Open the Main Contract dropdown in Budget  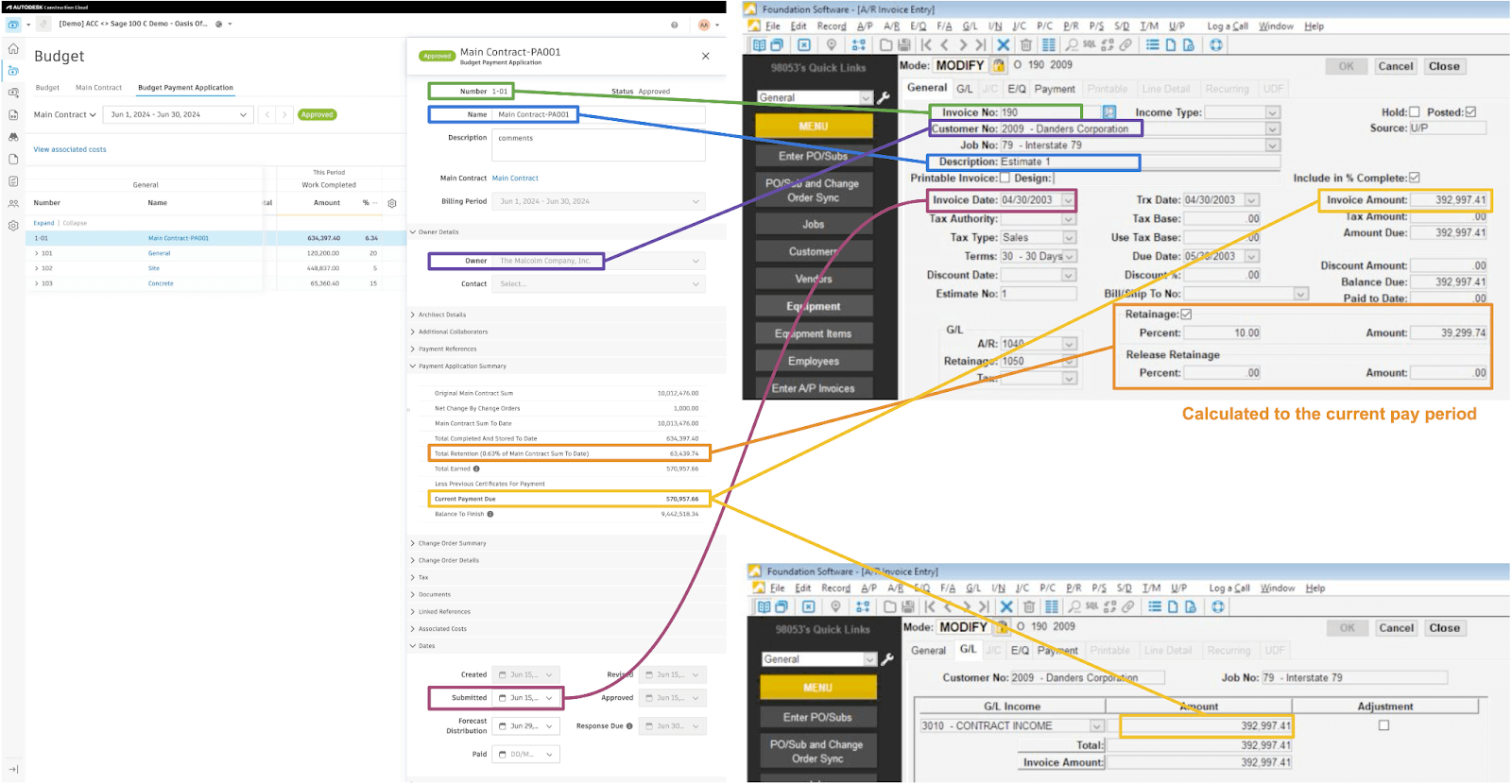click(x=64, y=114)
